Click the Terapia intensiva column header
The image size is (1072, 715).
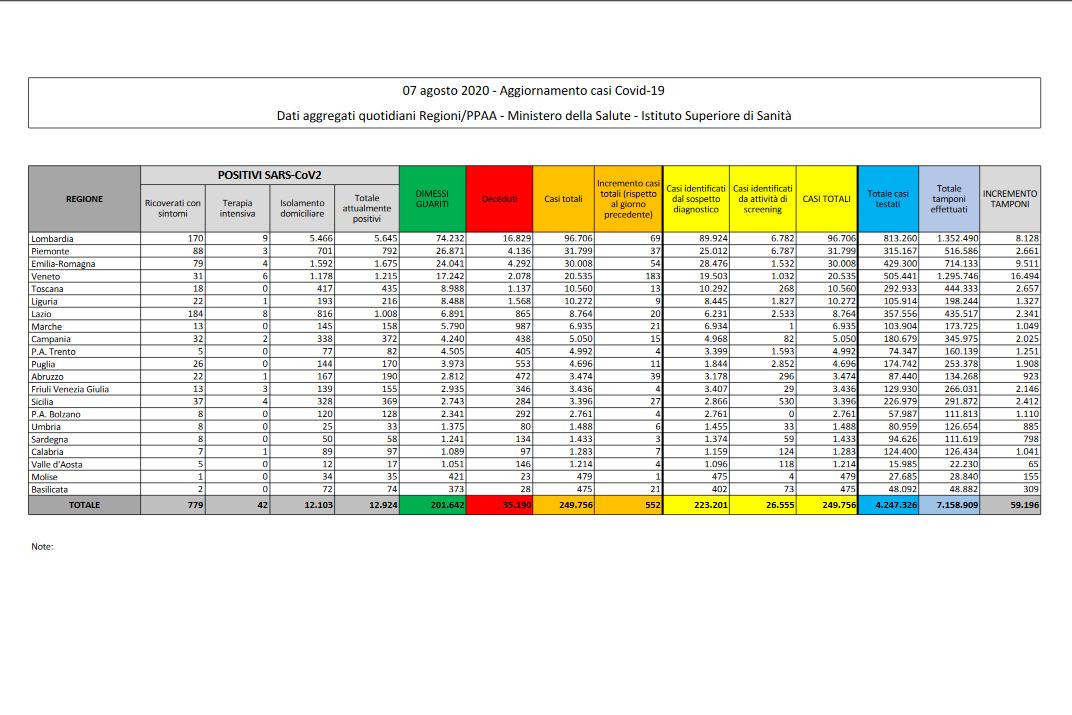(x=238, y=208)
